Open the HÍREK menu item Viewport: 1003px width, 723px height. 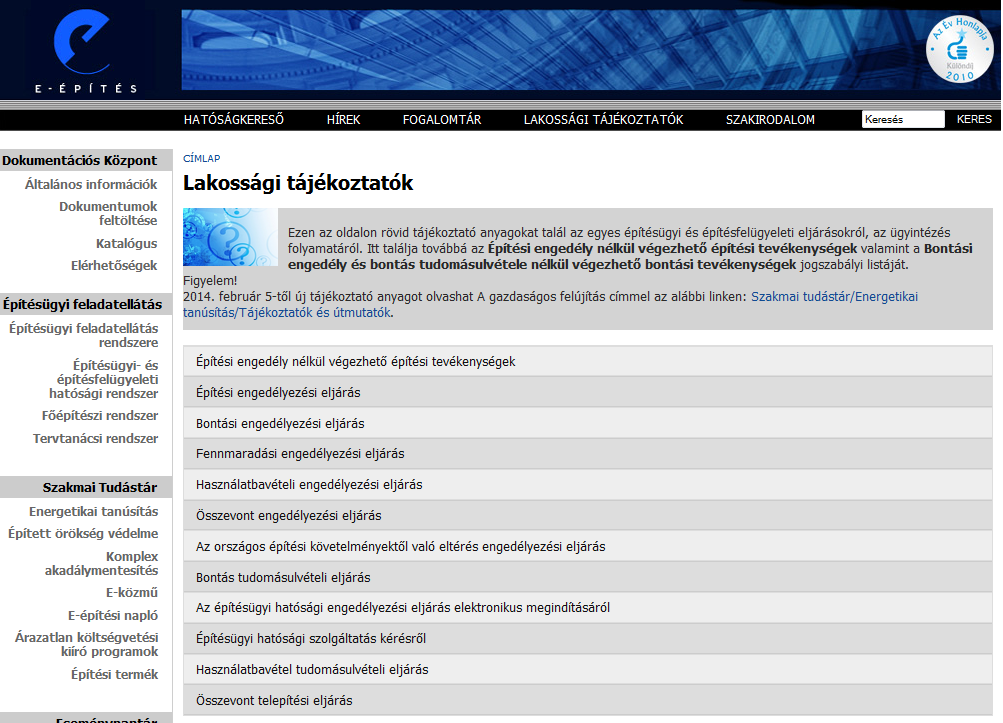click(x=344, y=120)
